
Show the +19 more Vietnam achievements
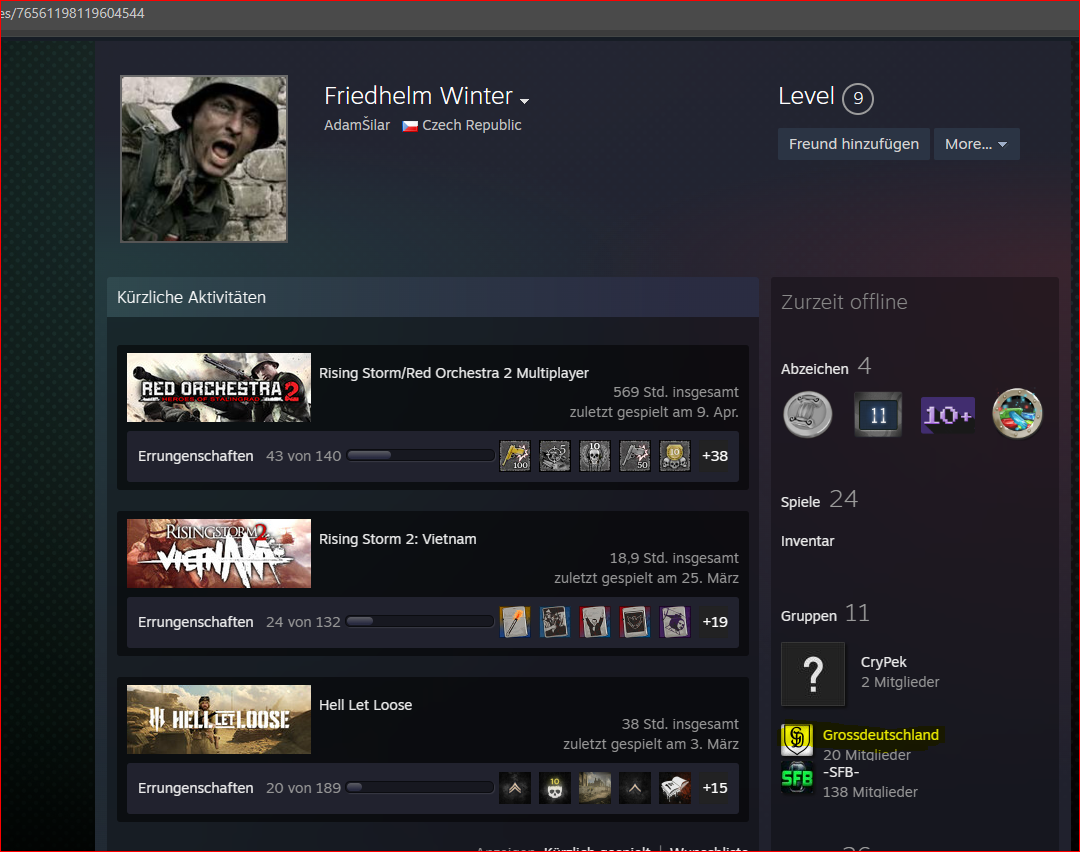click(x=715, y=622)
